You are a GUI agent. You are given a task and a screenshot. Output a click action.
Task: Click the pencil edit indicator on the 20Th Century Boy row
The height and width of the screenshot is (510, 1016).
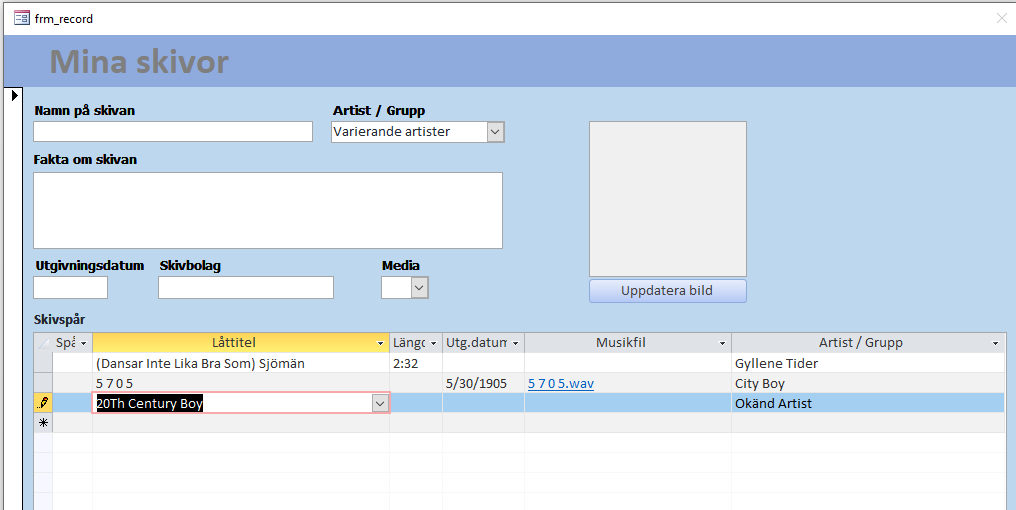pos(43,403)
